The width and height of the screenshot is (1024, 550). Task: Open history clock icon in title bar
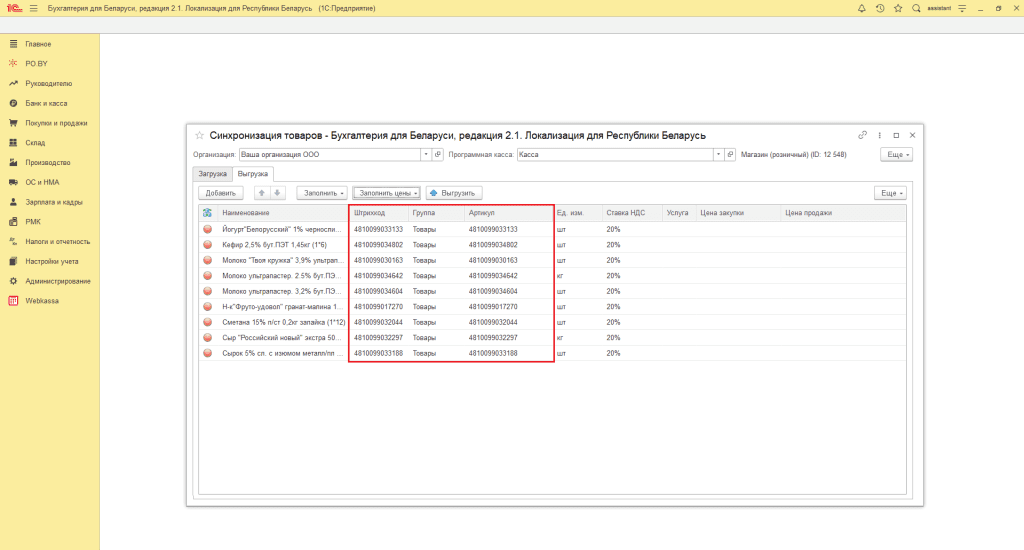coord(880,8)
